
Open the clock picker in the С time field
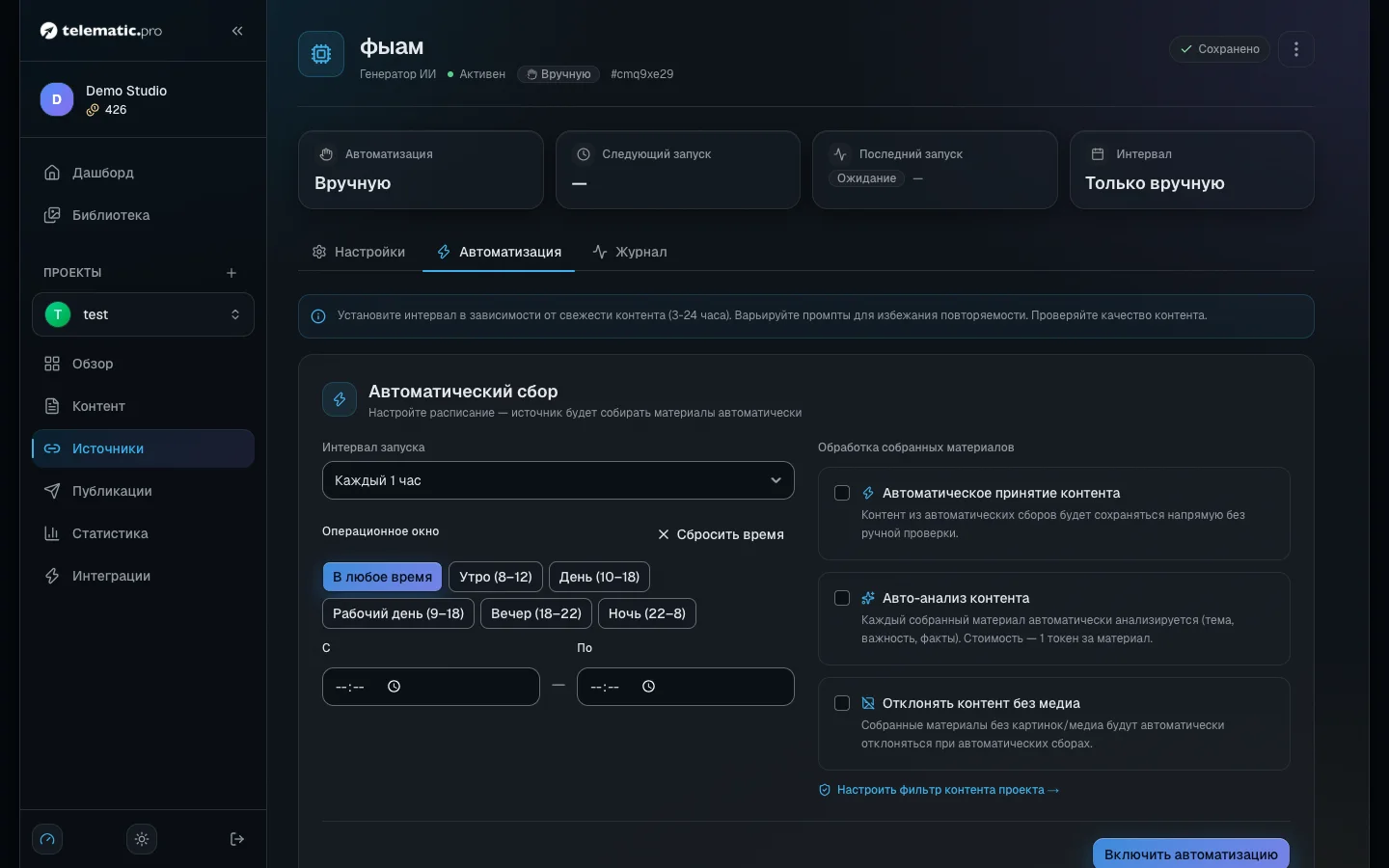pos(394,687)
